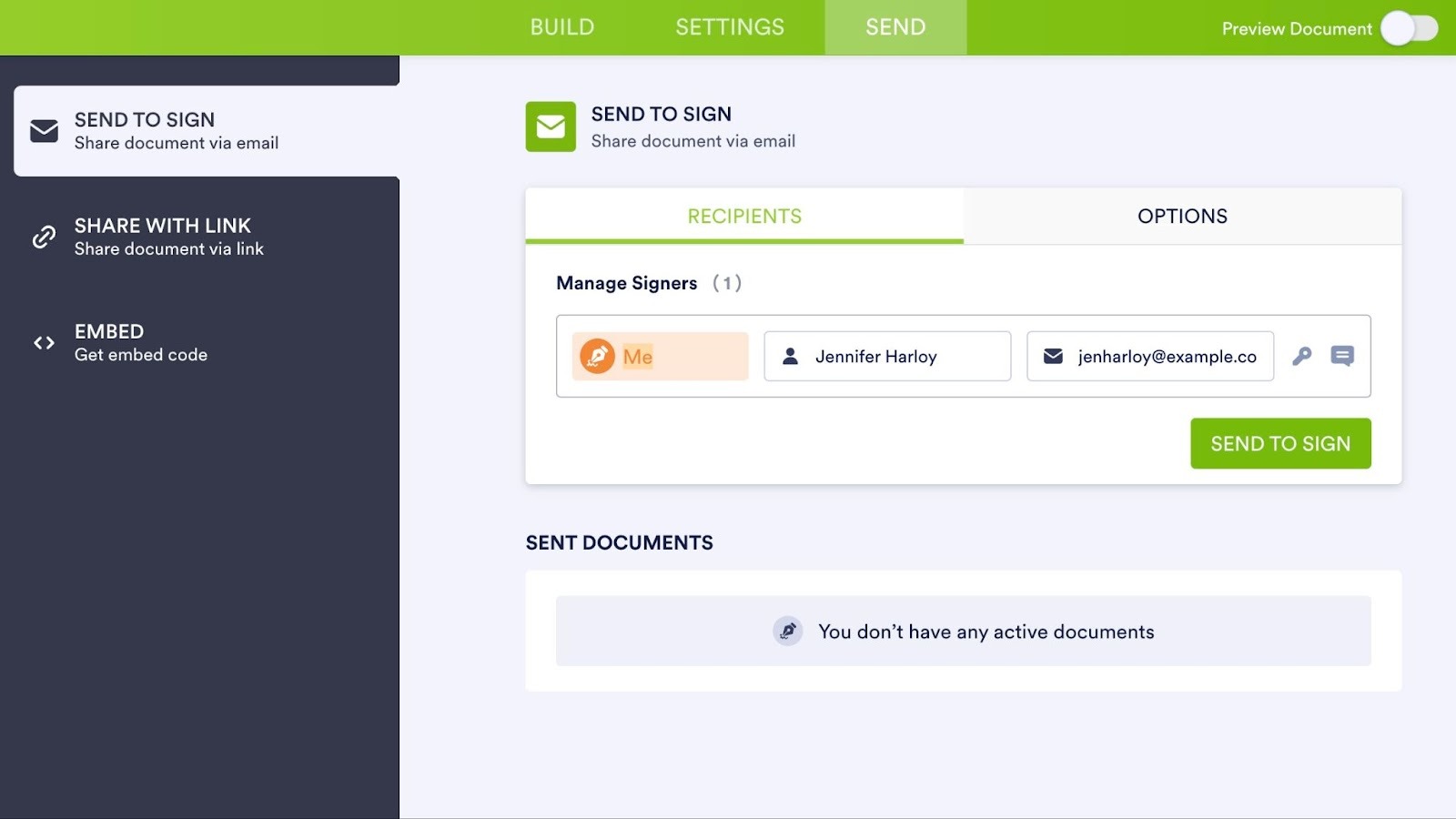This screenshot has height=819, width=1456.
Task: Open the Settings section in top navigation
Action: click(x=729, y=26)
